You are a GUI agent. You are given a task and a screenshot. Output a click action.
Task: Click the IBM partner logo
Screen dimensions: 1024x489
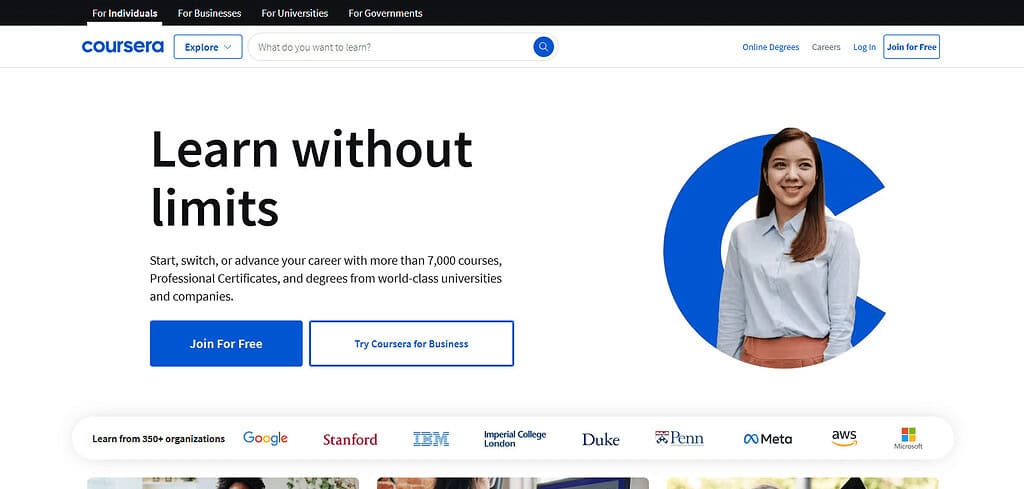[x=431, y=439]
